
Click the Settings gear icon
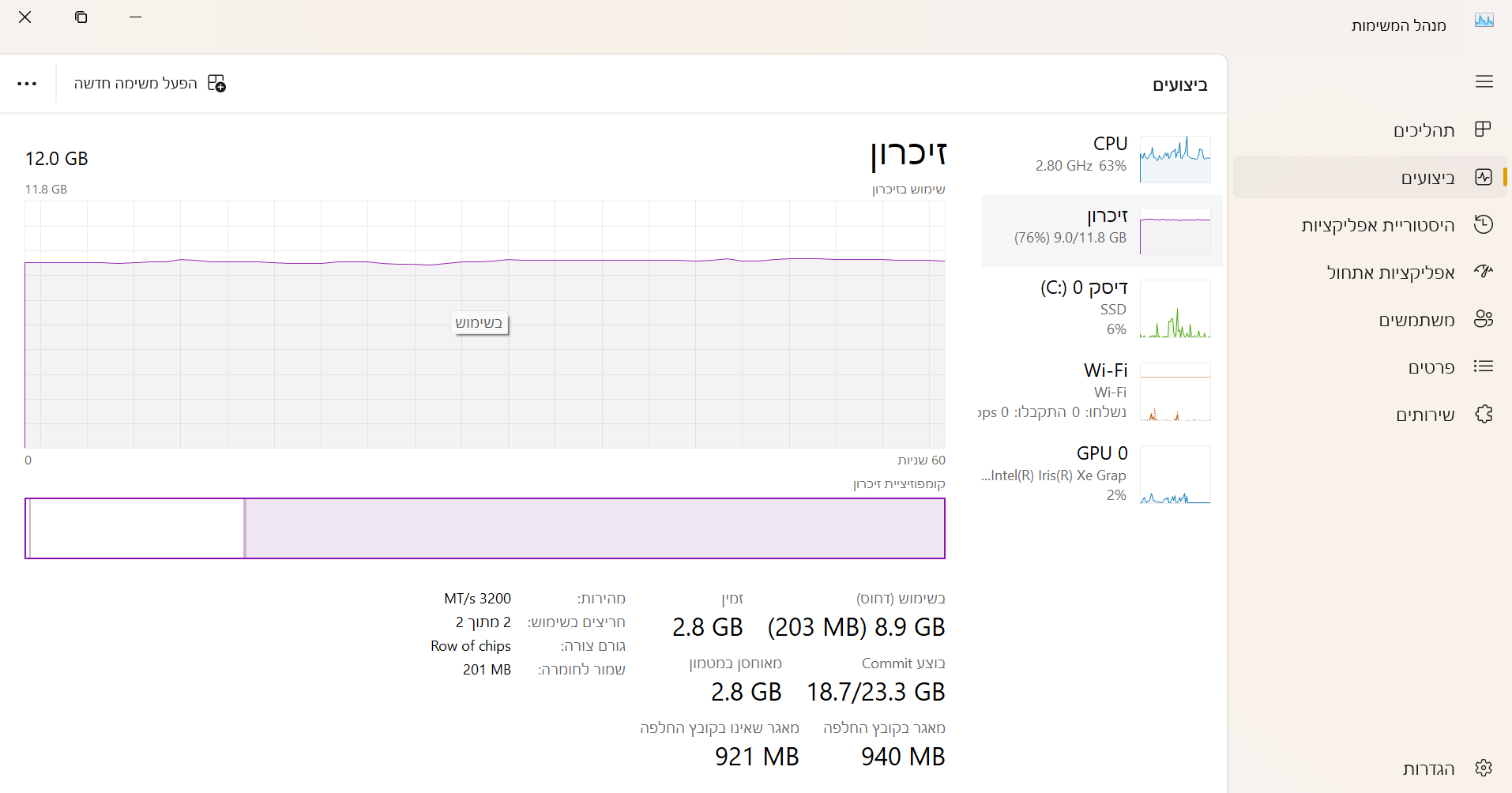click(x=1483, y=768)
